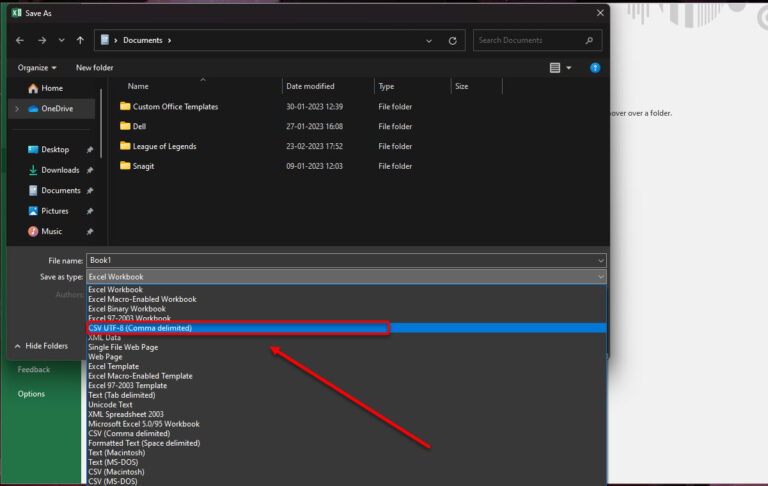The image size is (768, 486).
Task: Open Pictures quick access location
Action: click(48, 211)
